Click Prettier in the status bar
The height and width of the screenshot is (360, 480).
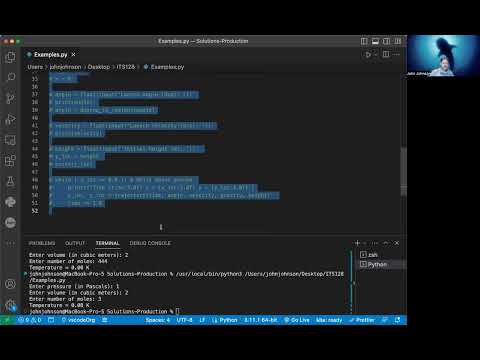pos(362,320)
